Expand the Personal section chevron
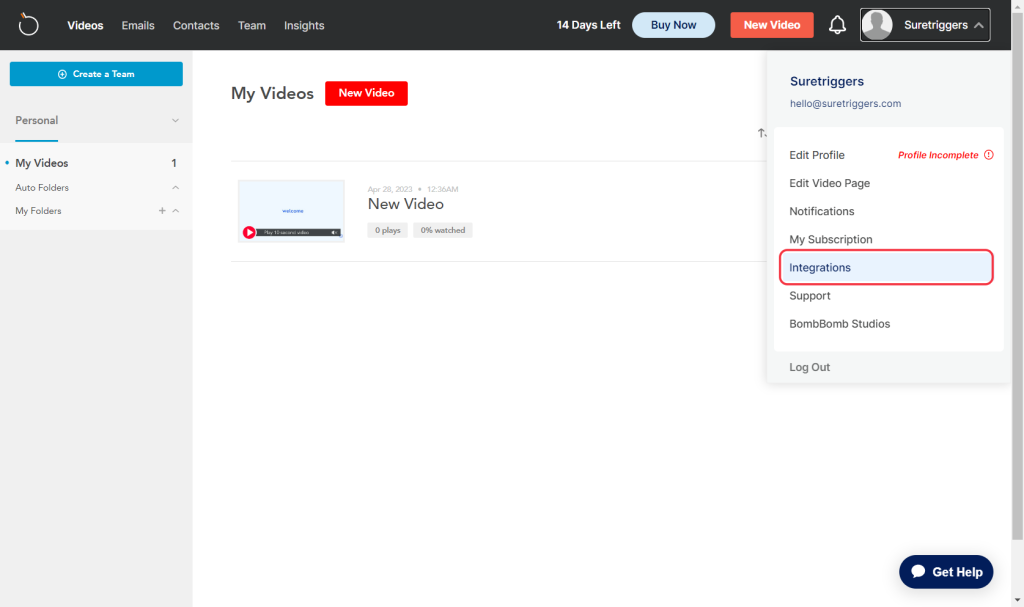 [175, 121]
